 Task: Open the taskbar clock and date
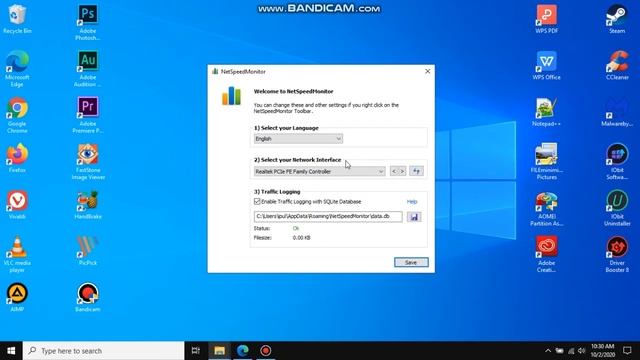pyautogui.click(x=602, y=351)
